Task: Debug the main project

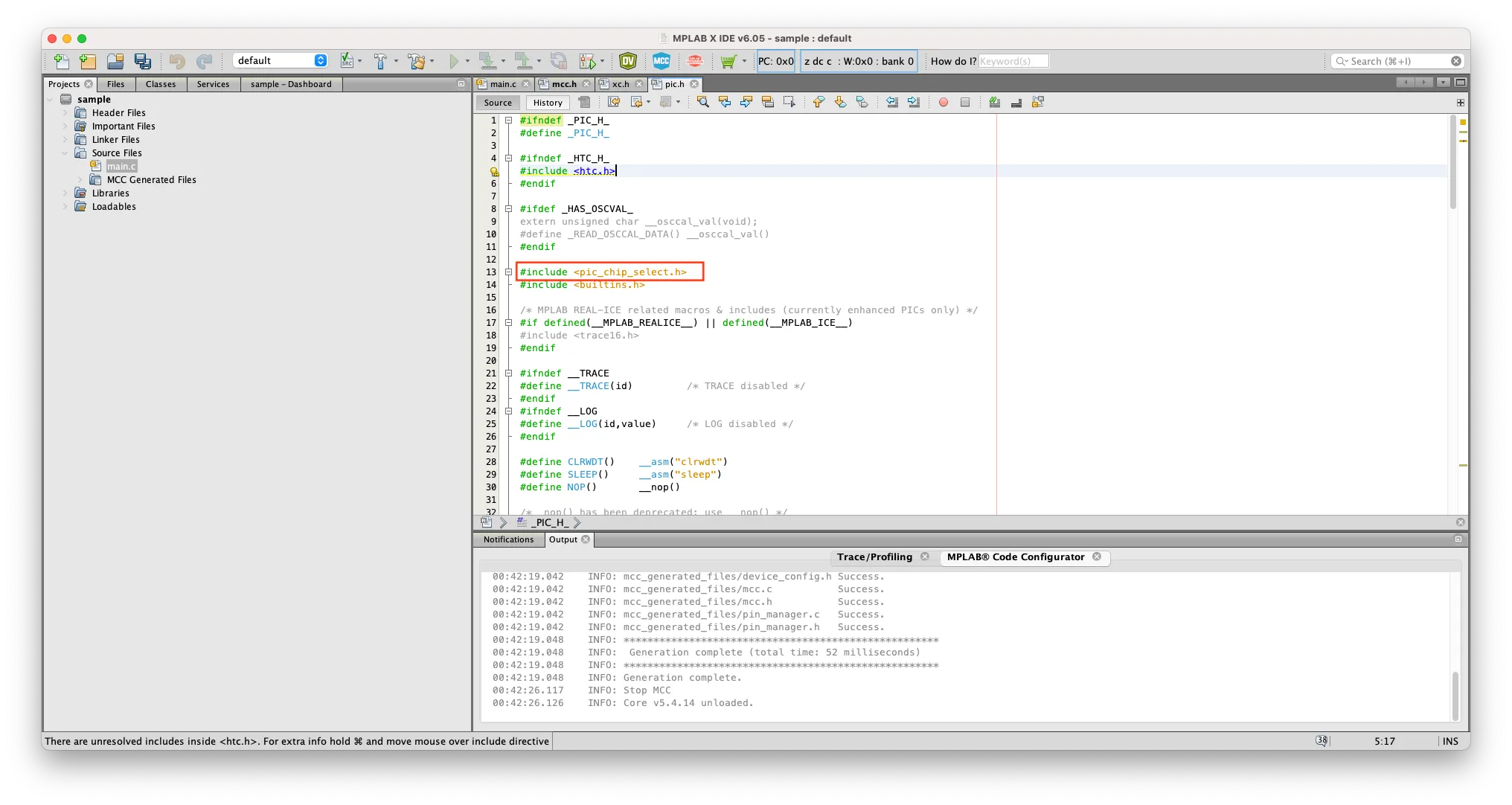Action: tap(588, 61)
